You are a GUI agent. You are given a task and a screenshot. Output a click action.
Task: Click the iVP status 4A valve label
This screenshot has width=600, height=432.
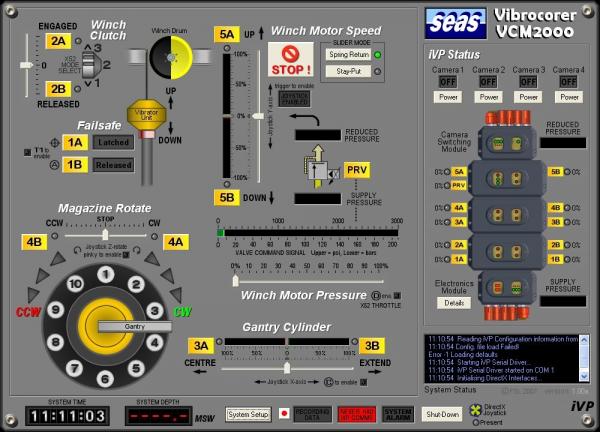tap(459, 208)
